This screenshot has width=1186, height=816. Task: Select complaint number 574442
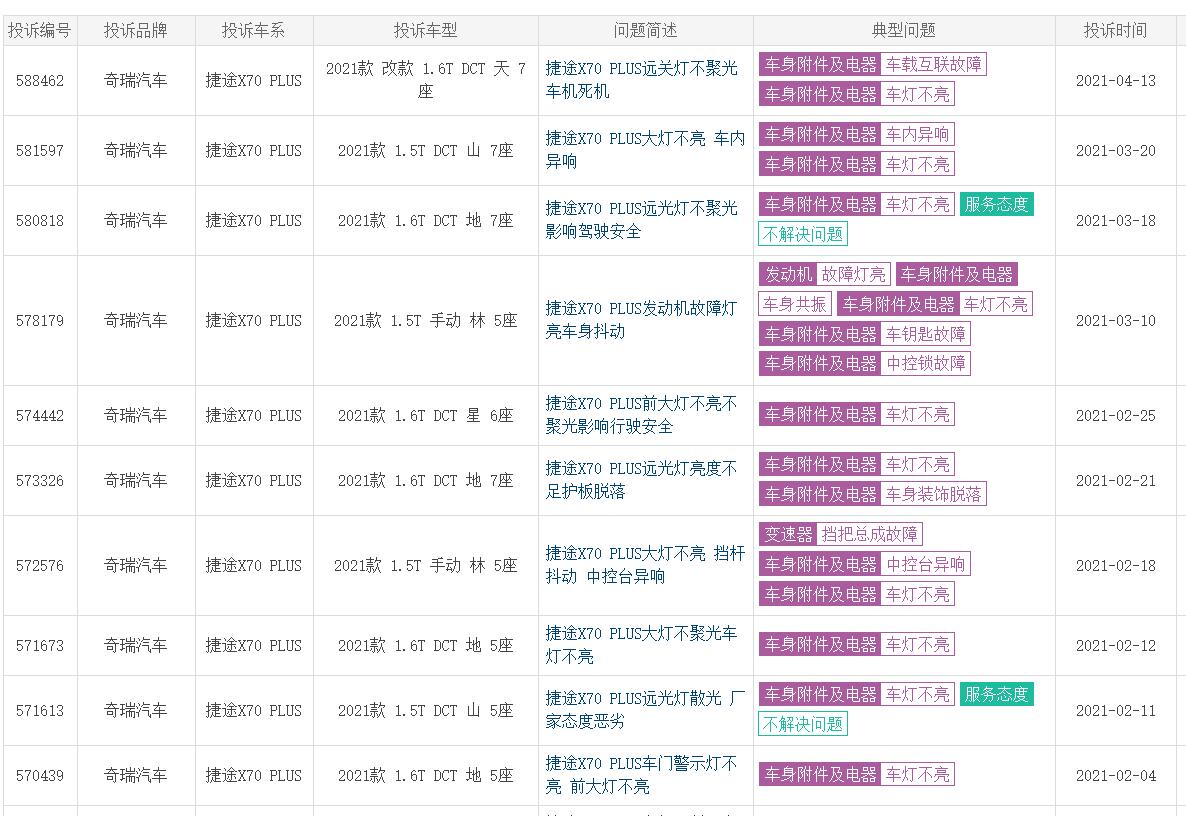pyautogui.click(x=40, y=416)
